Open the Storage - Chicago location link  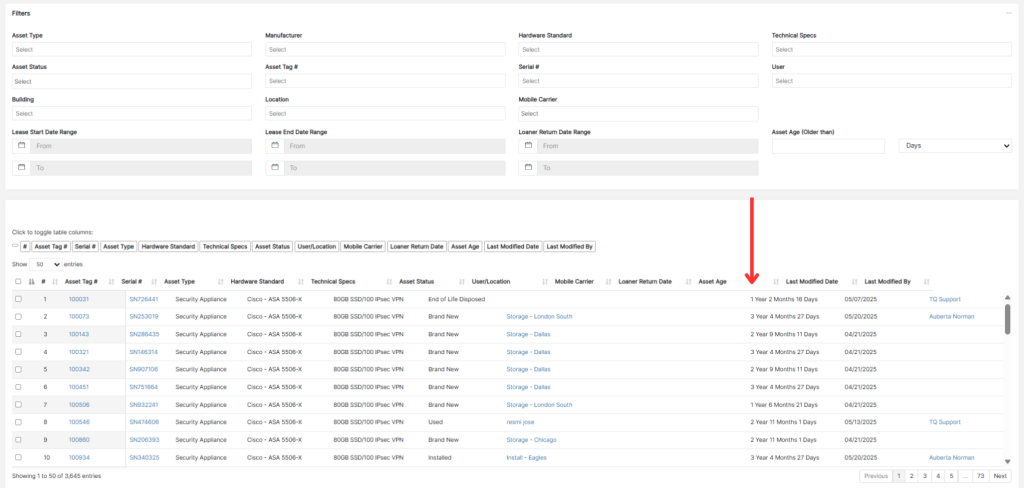[x=532, y=440]
